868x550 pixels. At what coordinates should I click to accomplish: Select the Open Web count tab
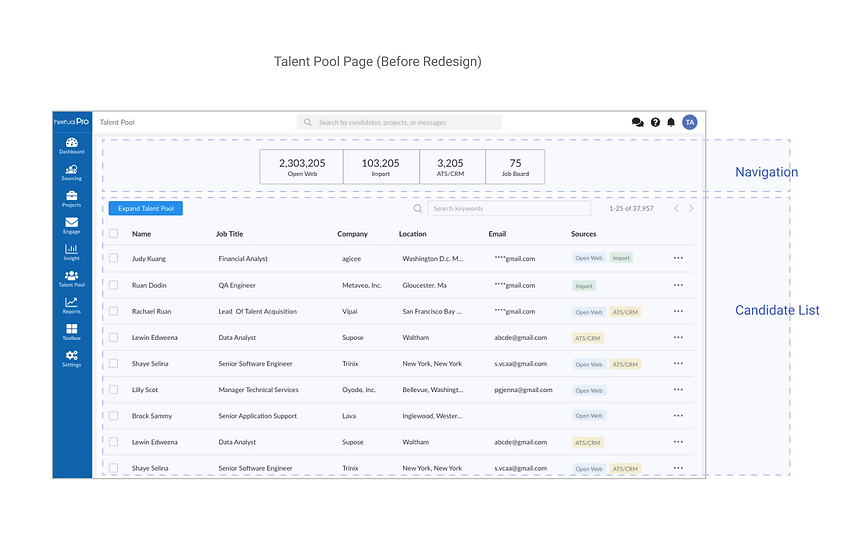tap(302, 167)
